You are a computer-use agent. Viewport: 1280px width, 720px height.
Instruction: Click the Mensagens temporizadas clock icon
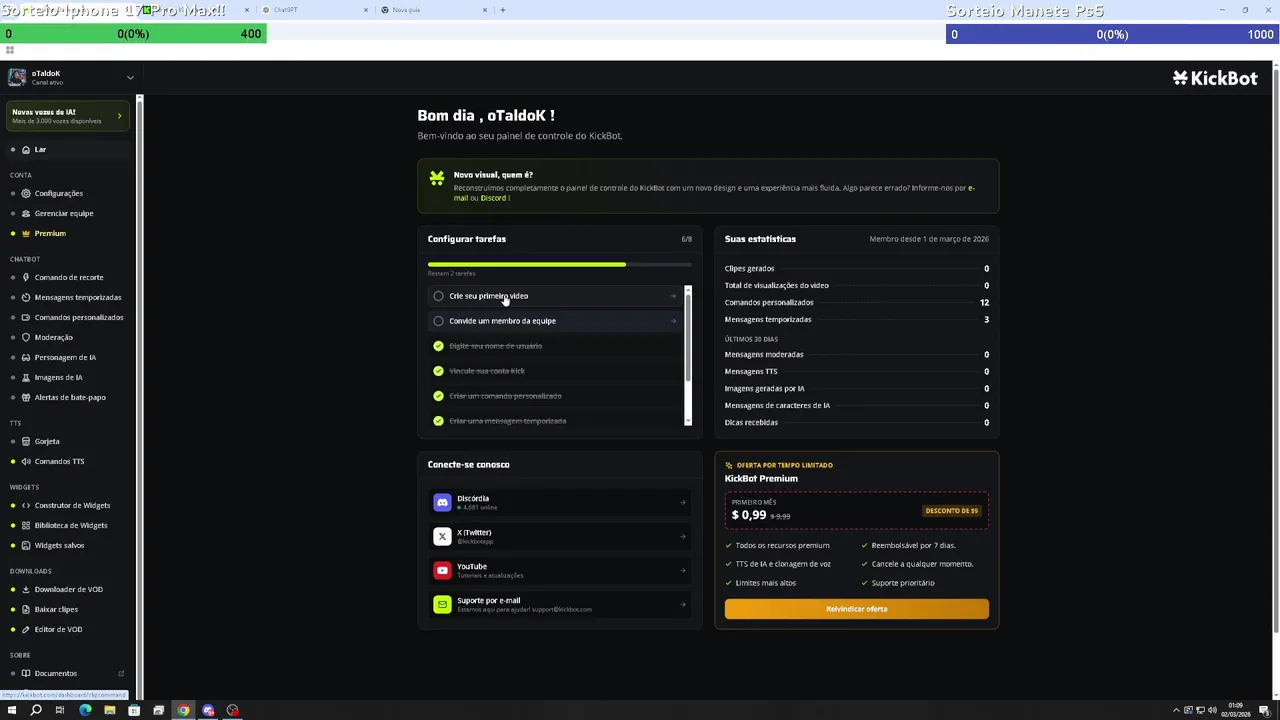tap(26, 297)
